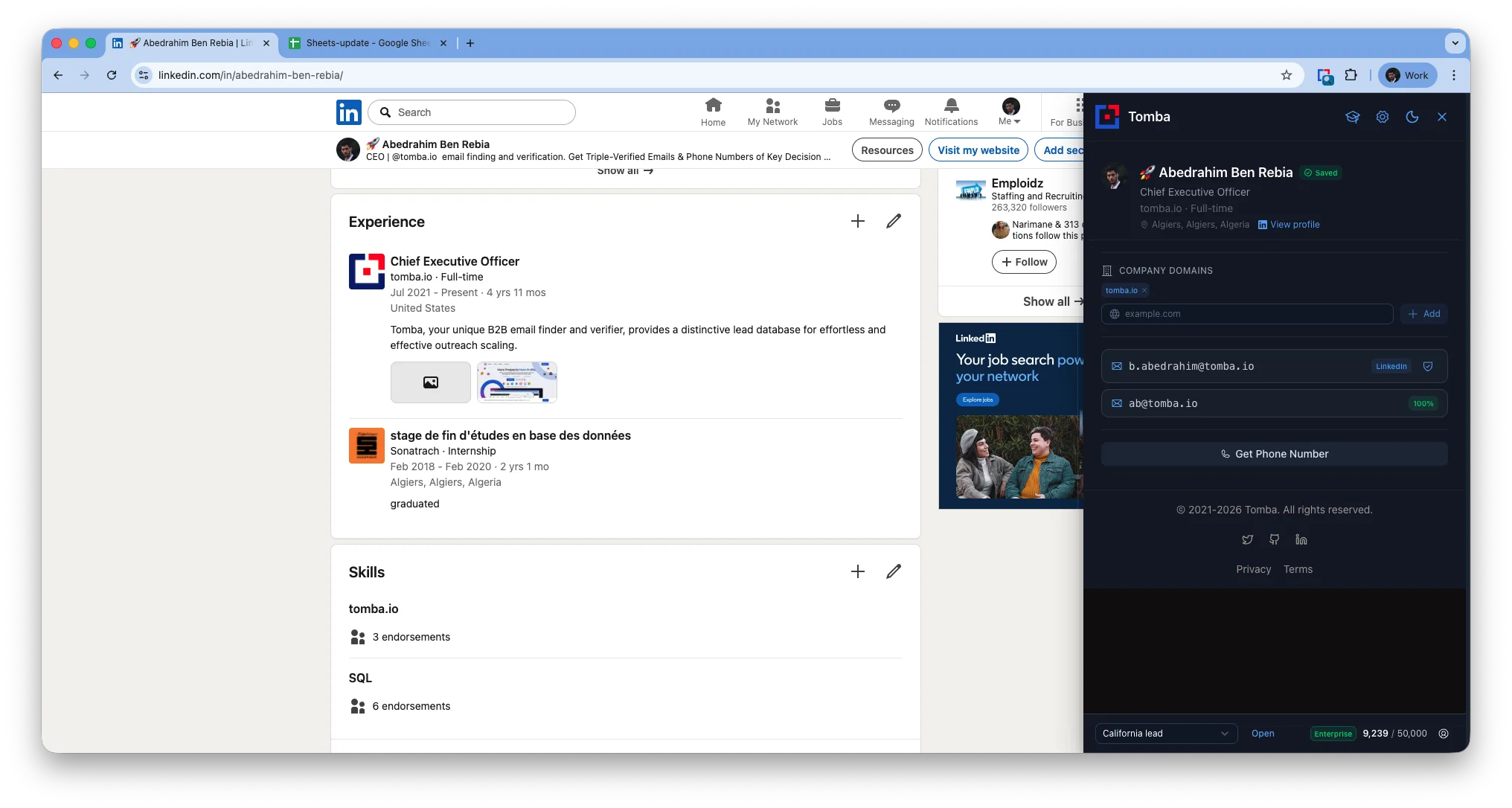Select the Abedrahim Ben Rebia LinkedIn tab
The height and width of the screenshot is (808, 1512).
[x=191, y=43]
